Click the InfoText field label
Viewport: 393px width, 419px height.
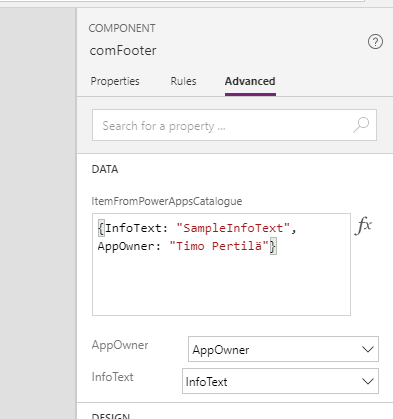[x=113, y=377]
